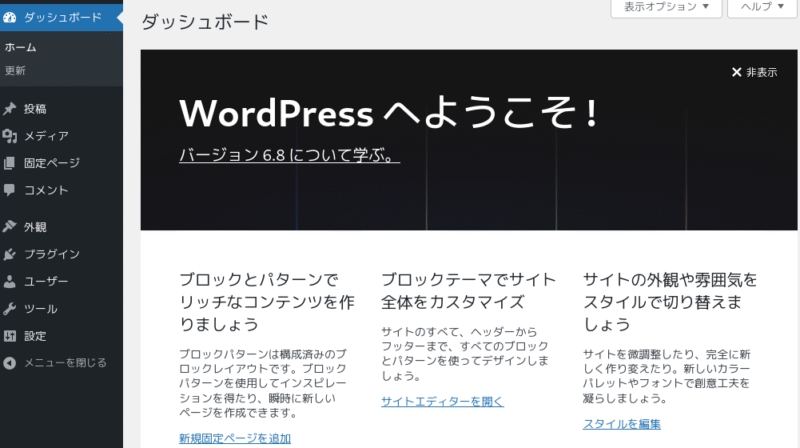The width and height of the screenshot is (800, 448).
Task: Open the 設定 menu
Action: click(x=61, y=336)
